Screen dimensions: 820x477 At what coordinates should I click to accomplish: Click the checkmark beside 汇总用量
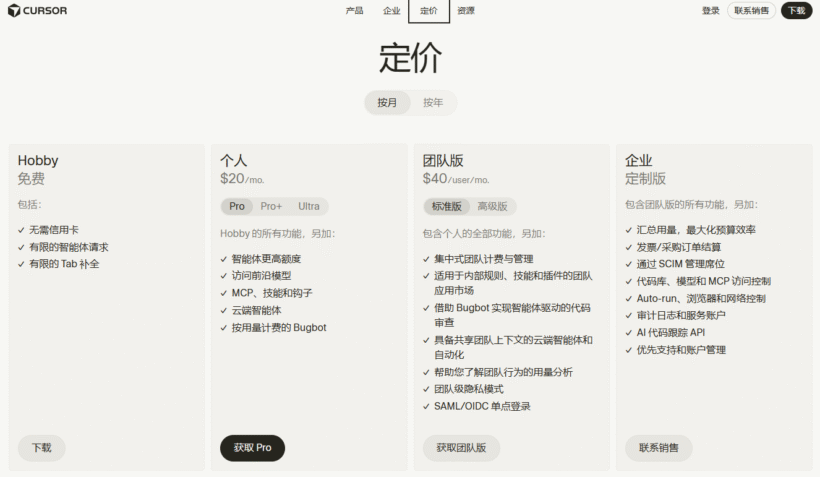629,230
